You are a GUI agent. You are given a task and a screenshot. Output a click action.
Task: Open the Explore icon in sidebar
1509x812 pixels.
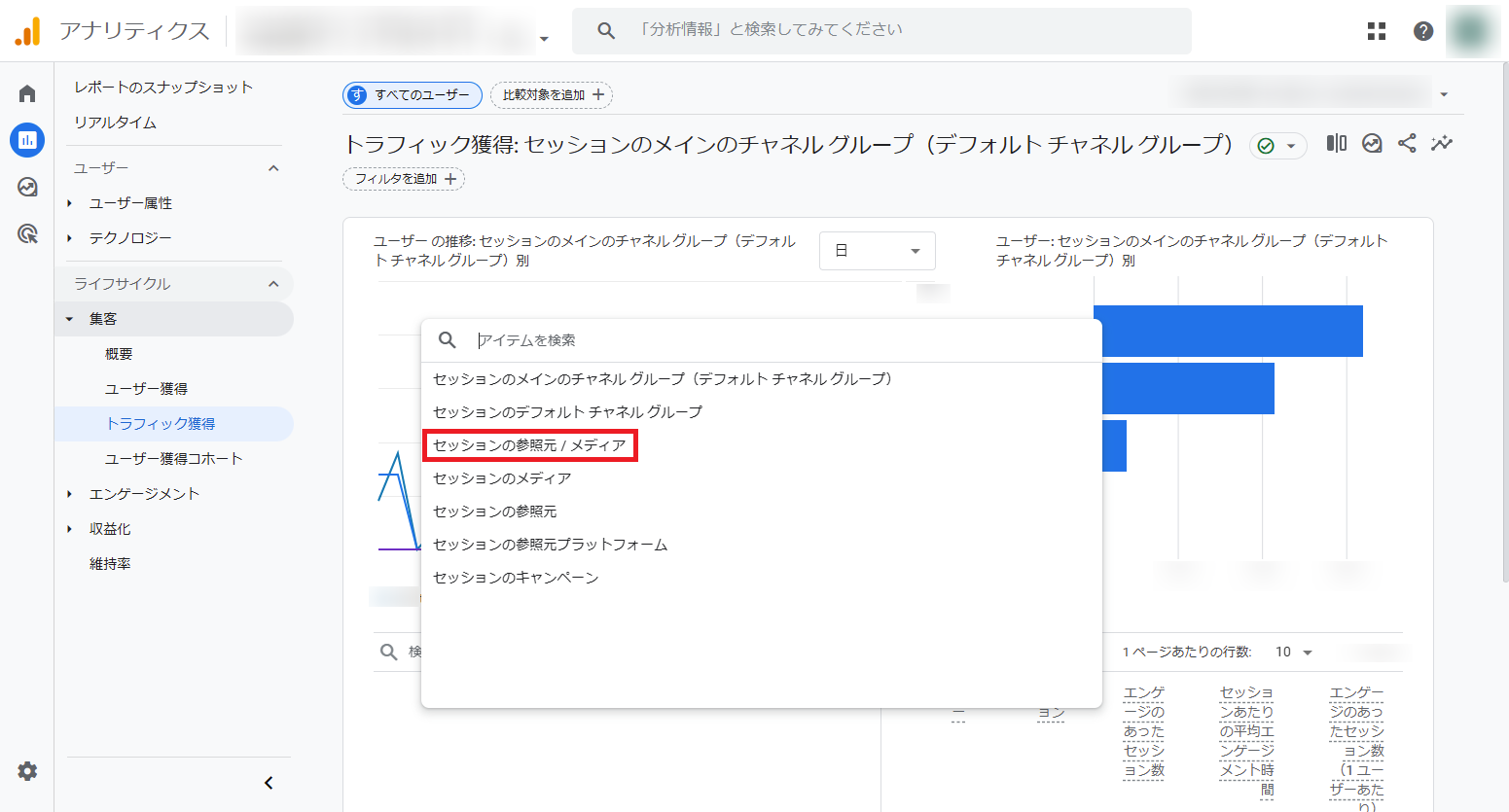pos(27,187)
